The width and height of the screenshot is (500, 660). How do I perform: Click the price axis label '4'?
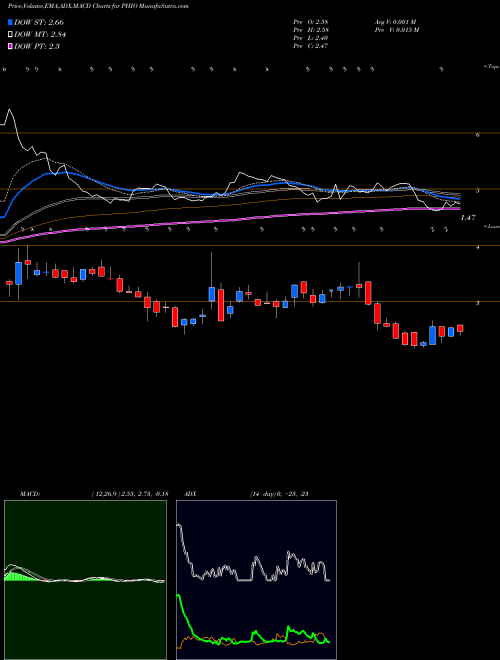tap(477, 248)
